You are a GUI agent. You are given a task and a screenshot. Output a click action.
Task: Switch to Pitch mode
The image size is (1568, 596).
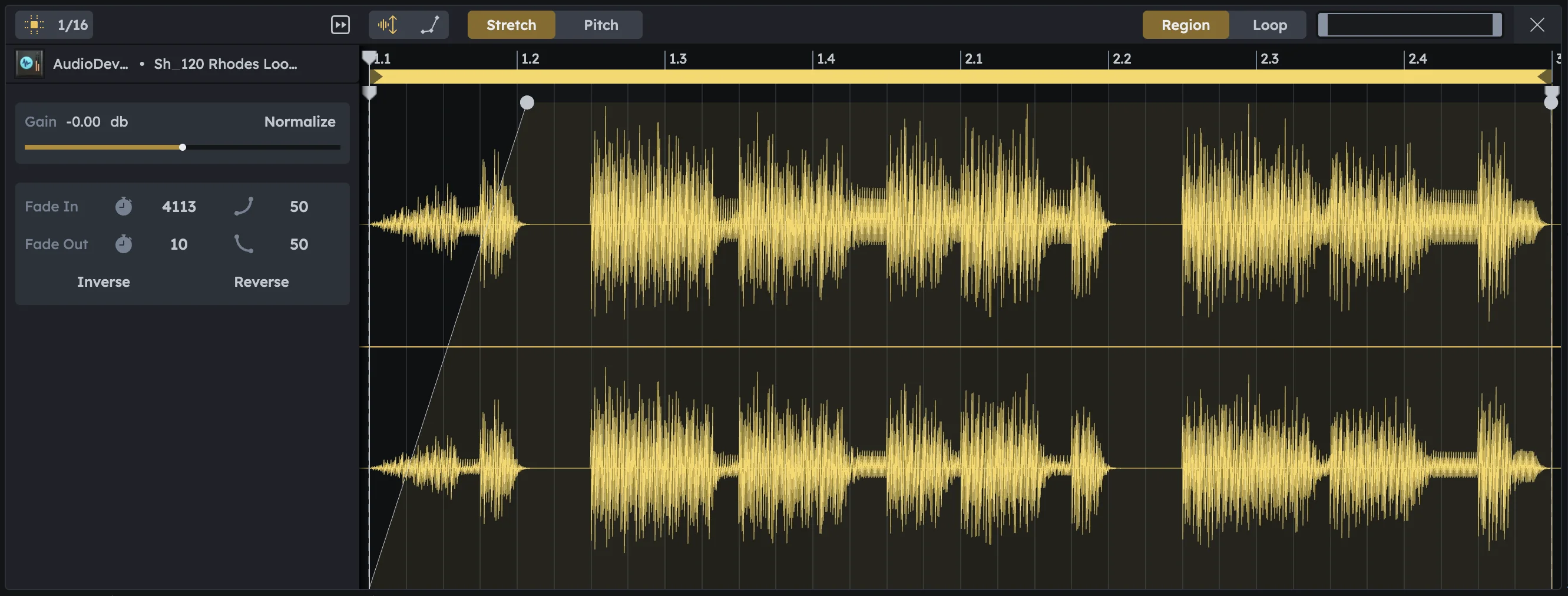point(600,25)
